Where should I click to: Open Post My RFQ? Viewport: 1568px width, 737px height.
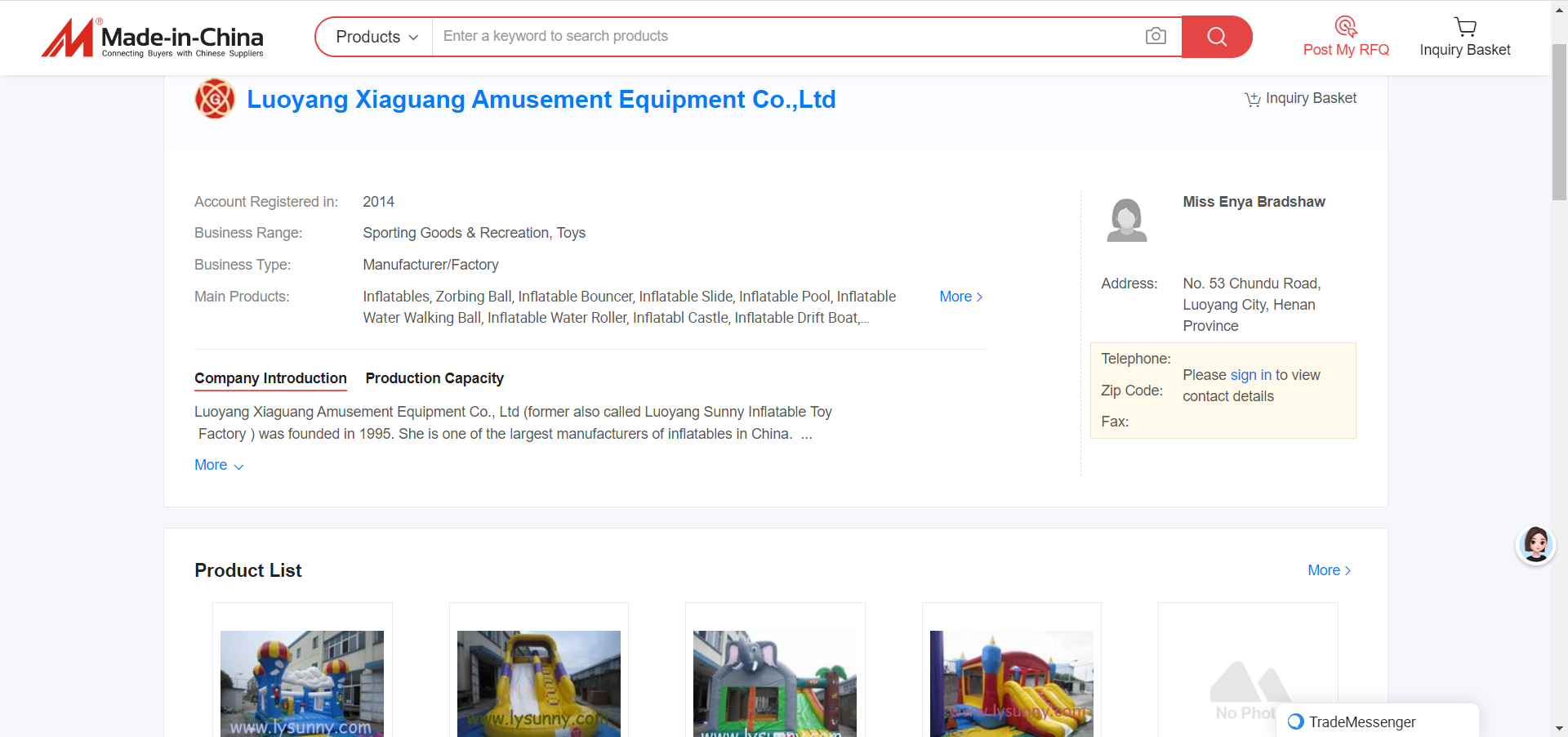click(1346, 38)
